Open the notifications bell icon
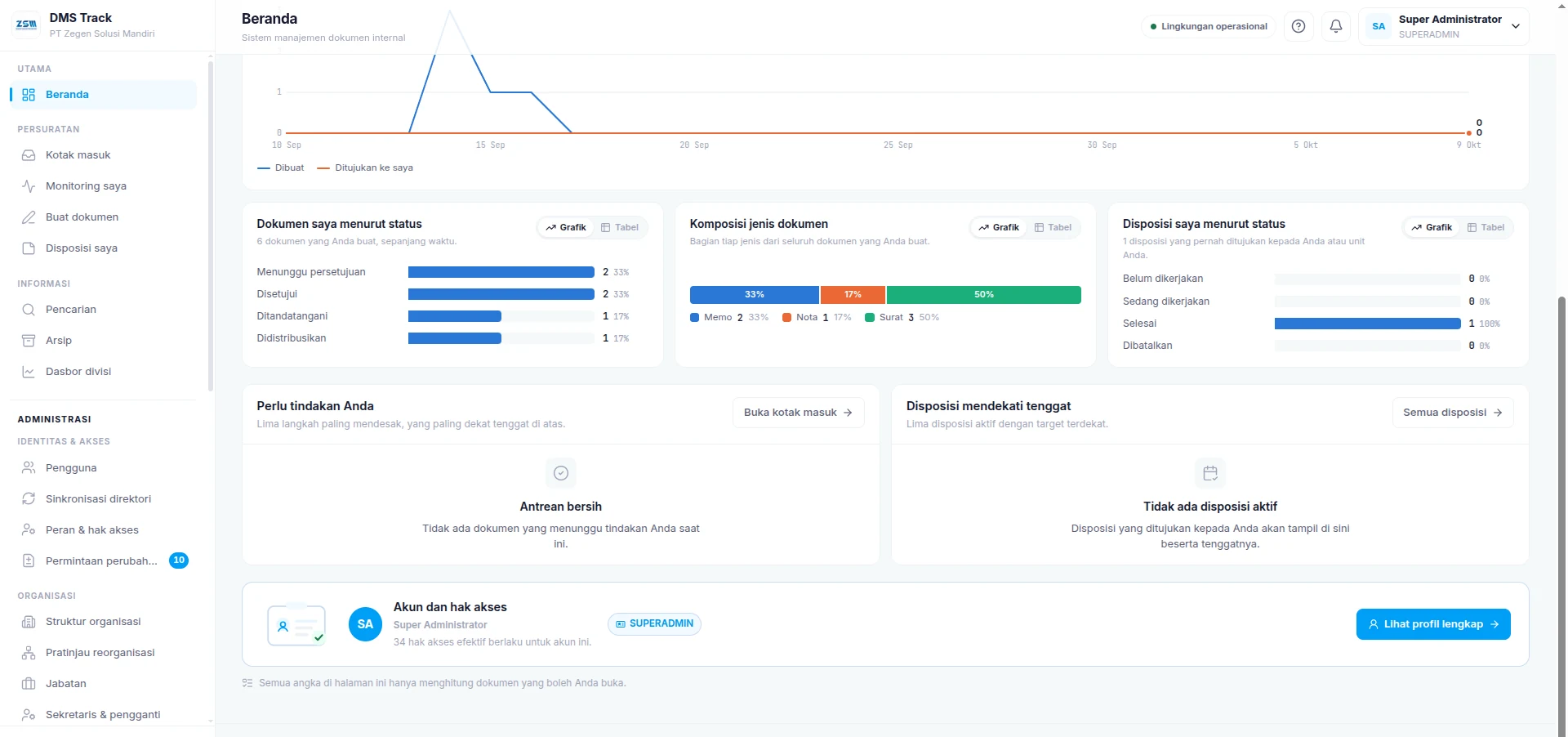The height and width of the screenshot is (737, 1568). 1336,26
